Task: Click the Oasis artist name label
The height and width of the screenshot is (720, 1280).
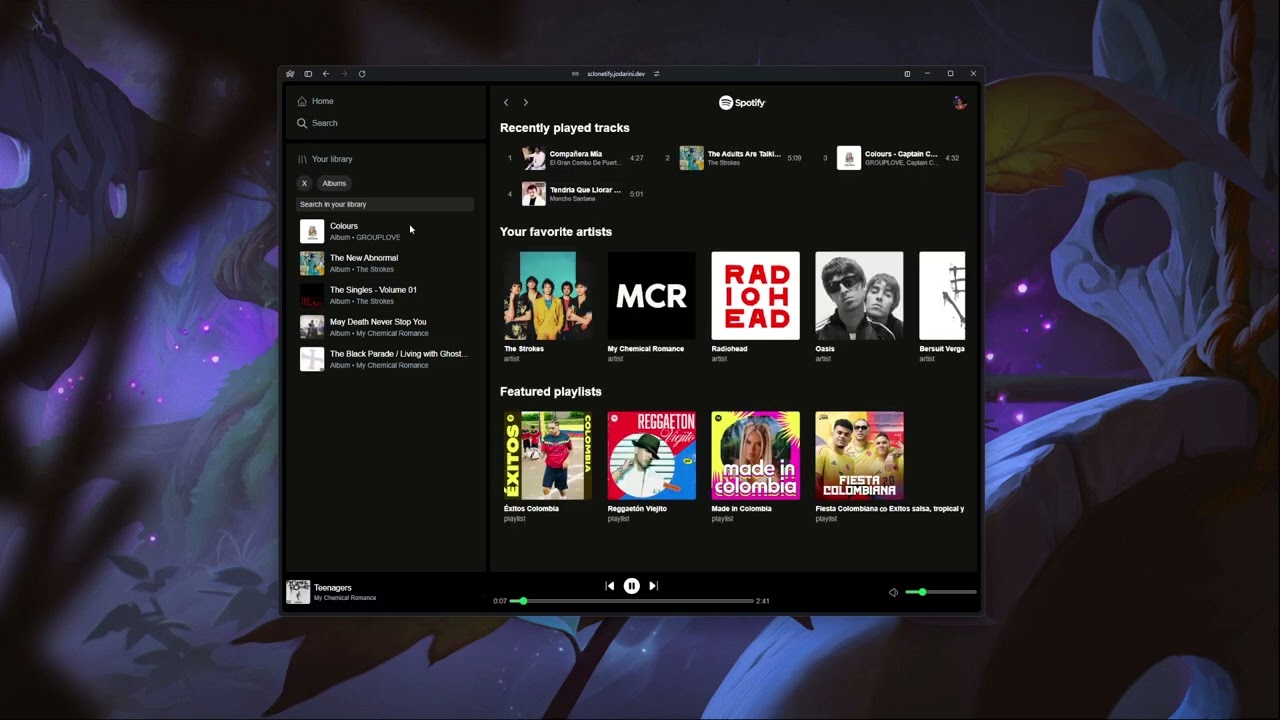Action: tap(825, 349)
